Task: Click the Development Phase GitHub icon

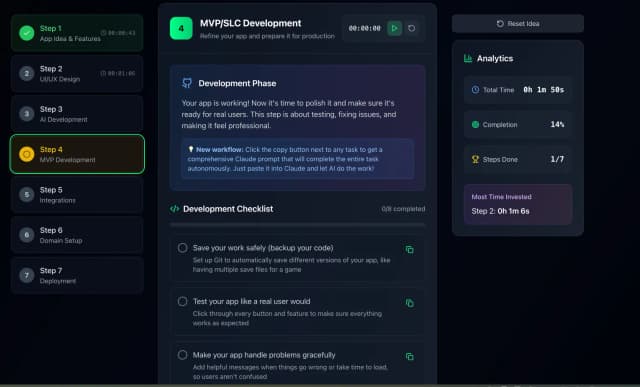Action: coord(187,83)
